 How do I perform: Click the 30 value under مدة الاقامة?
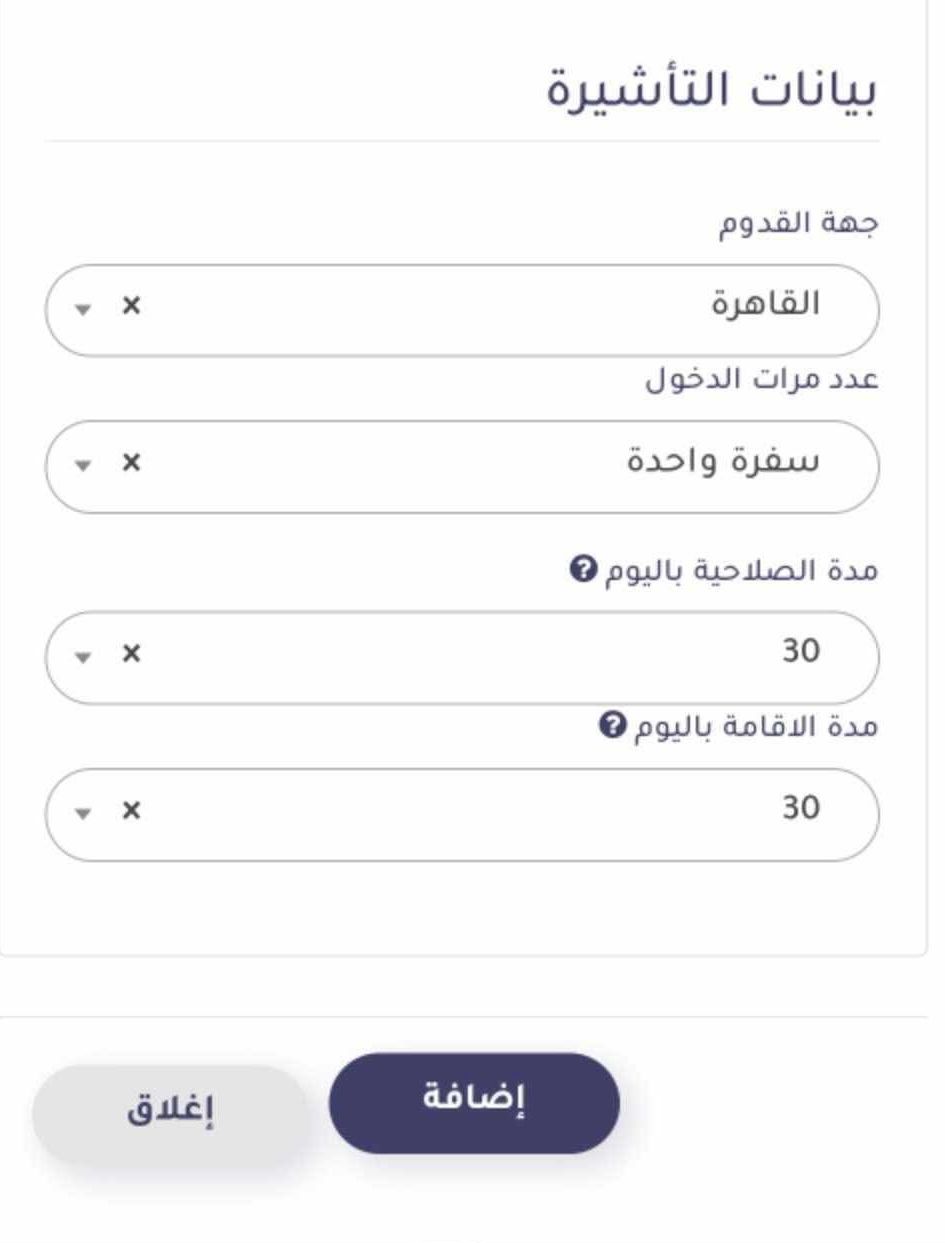pyautogui.click(x=800, y=808)
